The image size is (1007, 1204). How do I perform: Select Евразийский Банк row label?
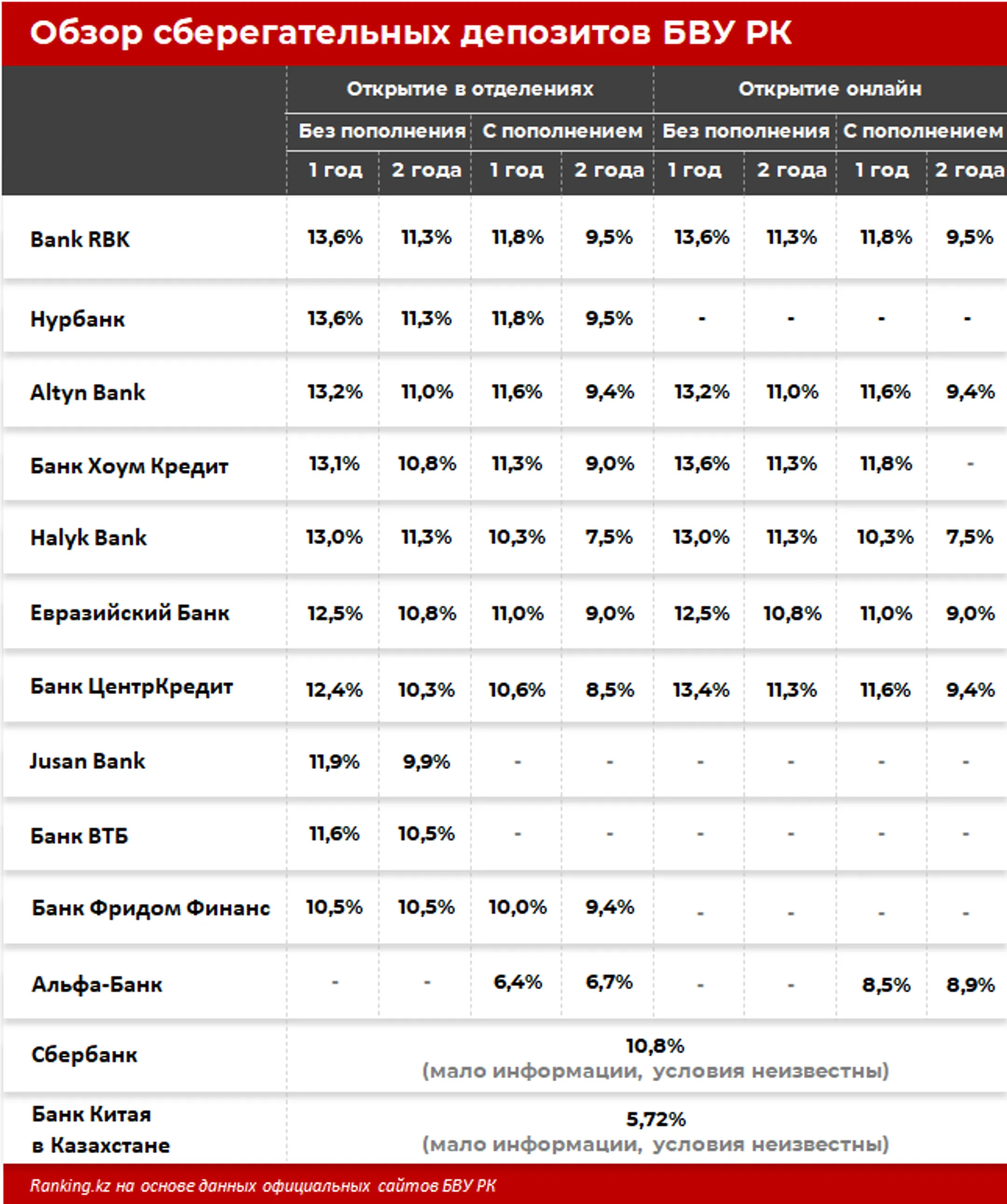pyautogui.click(x=130, y=613)
